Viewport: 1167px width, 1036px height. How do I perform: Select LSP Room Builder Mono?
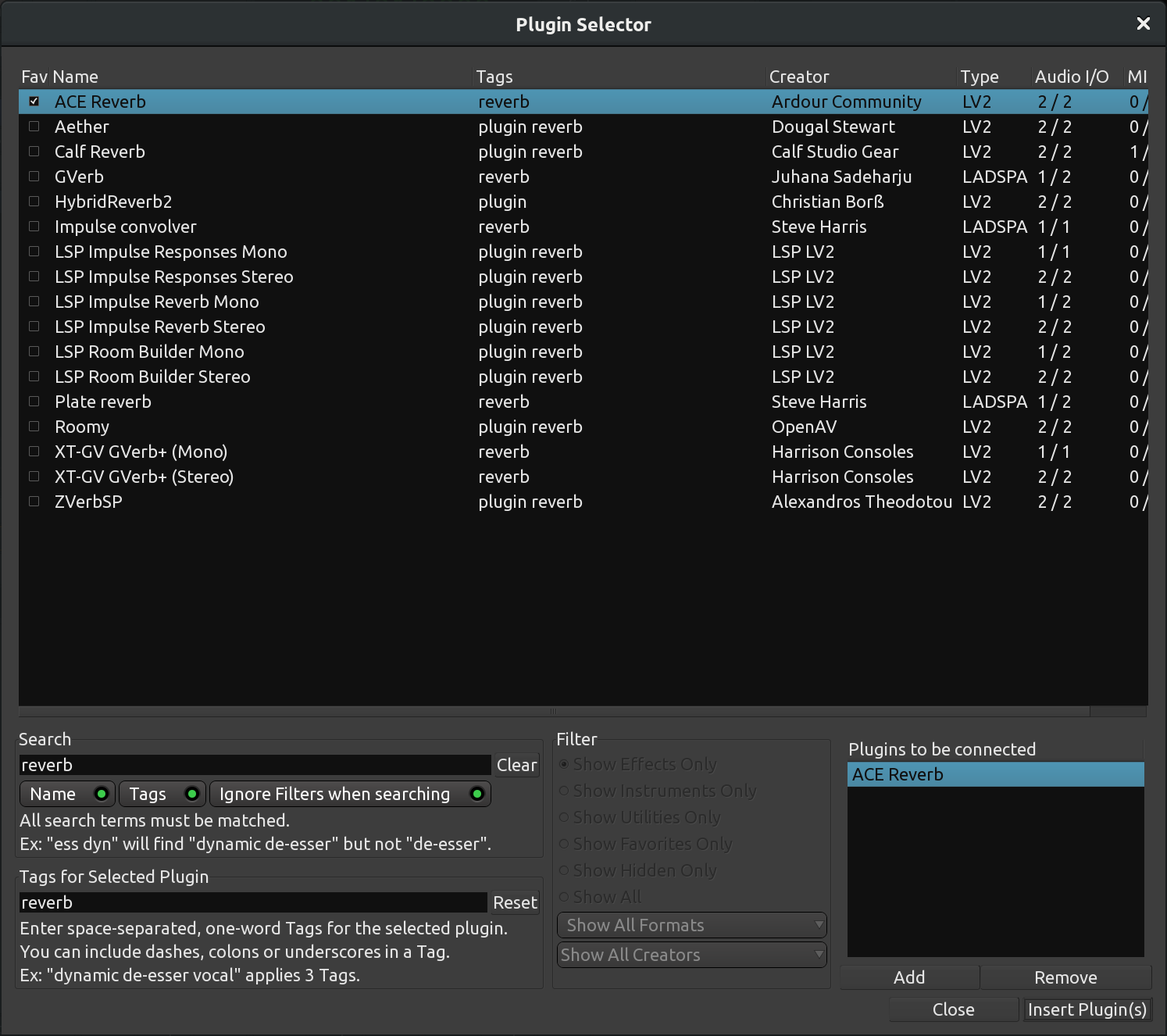pyautogui.click(x=583, y=352)
